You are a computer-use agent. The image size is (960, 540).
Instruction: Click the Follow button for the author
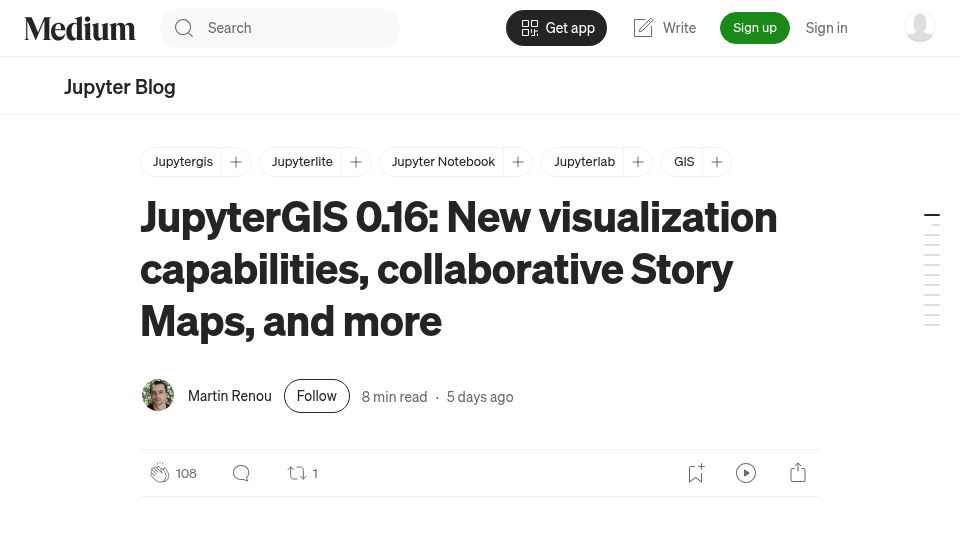[x=317, y=396]
